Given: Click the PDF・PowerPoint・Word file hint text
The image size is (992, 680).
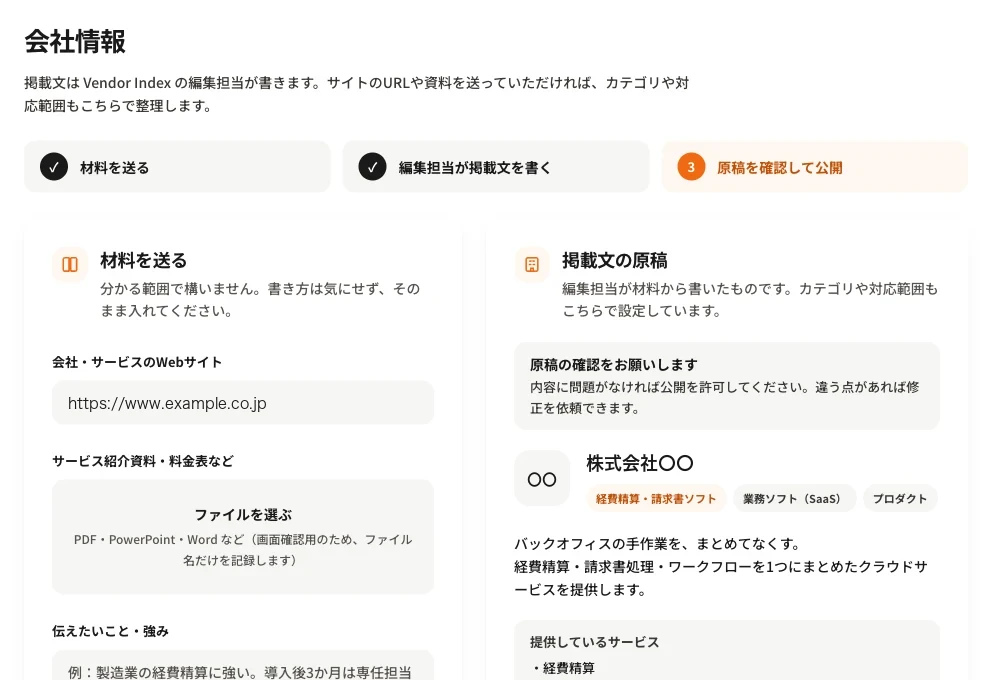Looking at the screenshot, I should coord(243,550).
